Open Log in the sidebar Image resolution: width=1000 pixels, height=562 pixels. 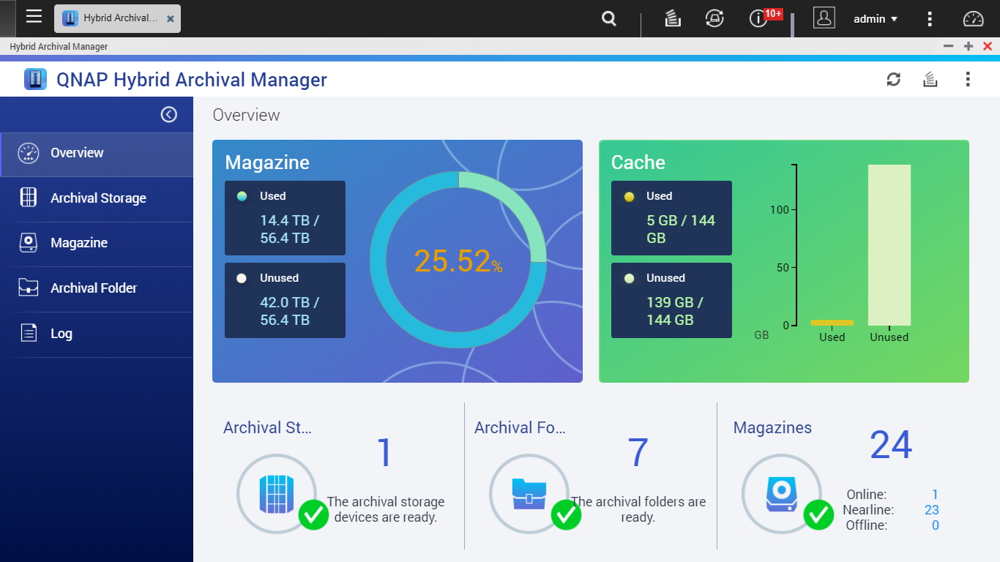pos(97,334)
